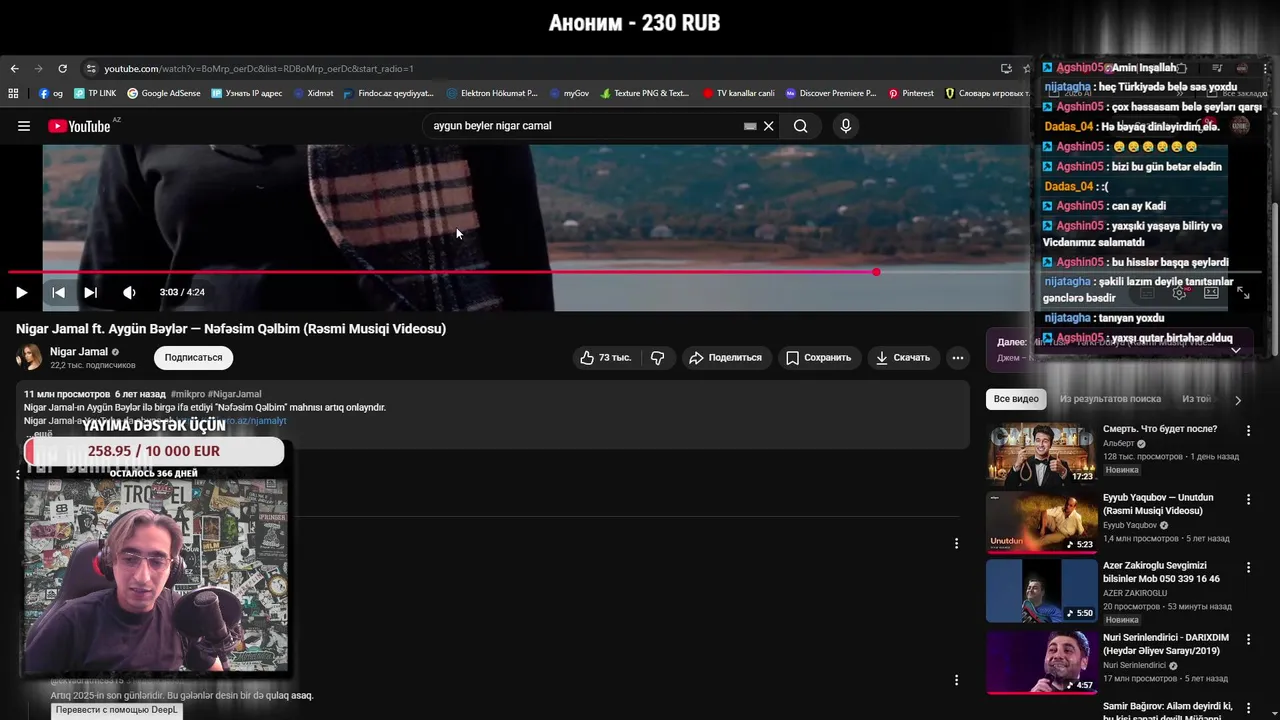Screen dimensions: 1280x720
Task: Open the TP LINK bookmark
Action: (x=95, y=93)
